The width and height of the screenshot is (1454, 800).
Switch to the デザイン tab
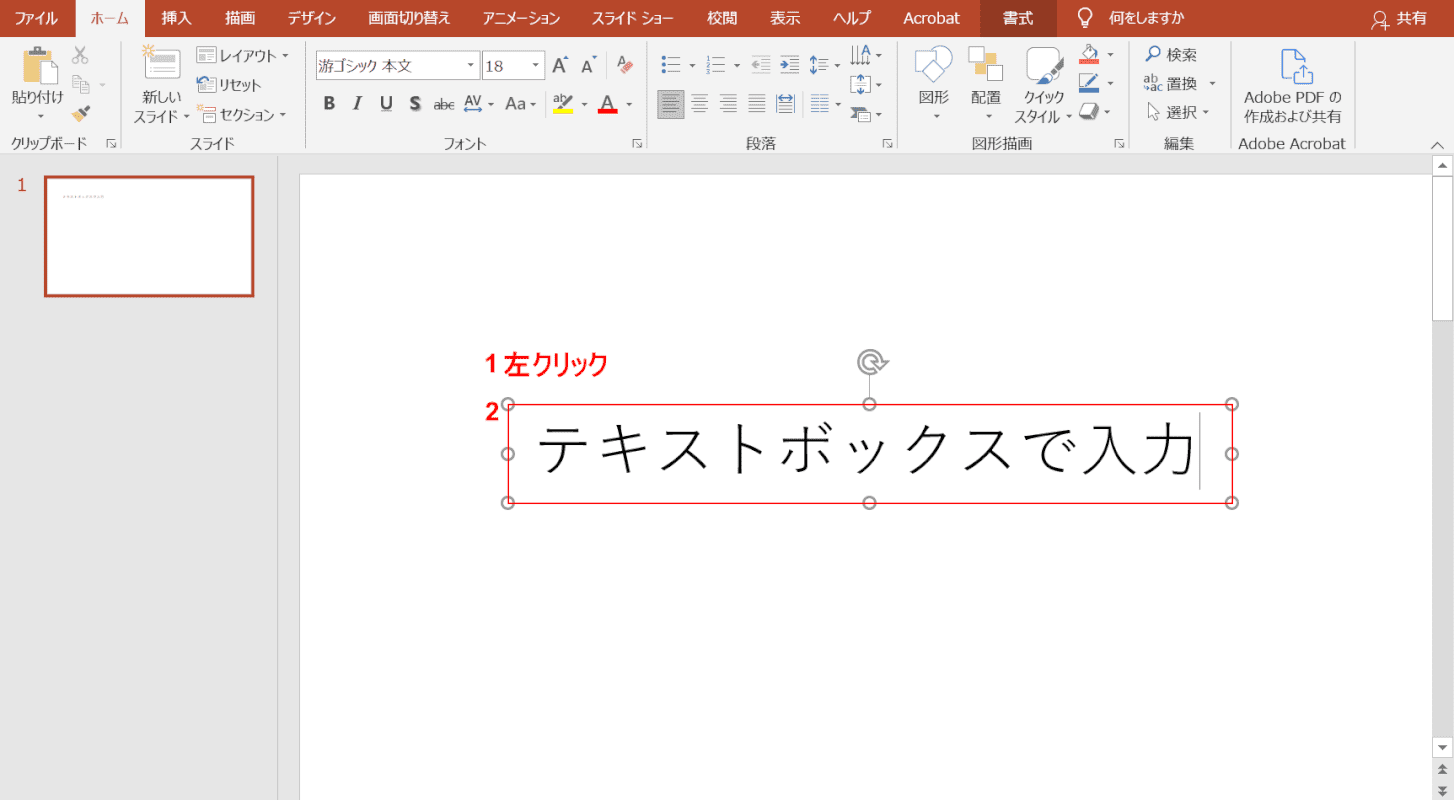pyautogui.click(x=312, y=18)
